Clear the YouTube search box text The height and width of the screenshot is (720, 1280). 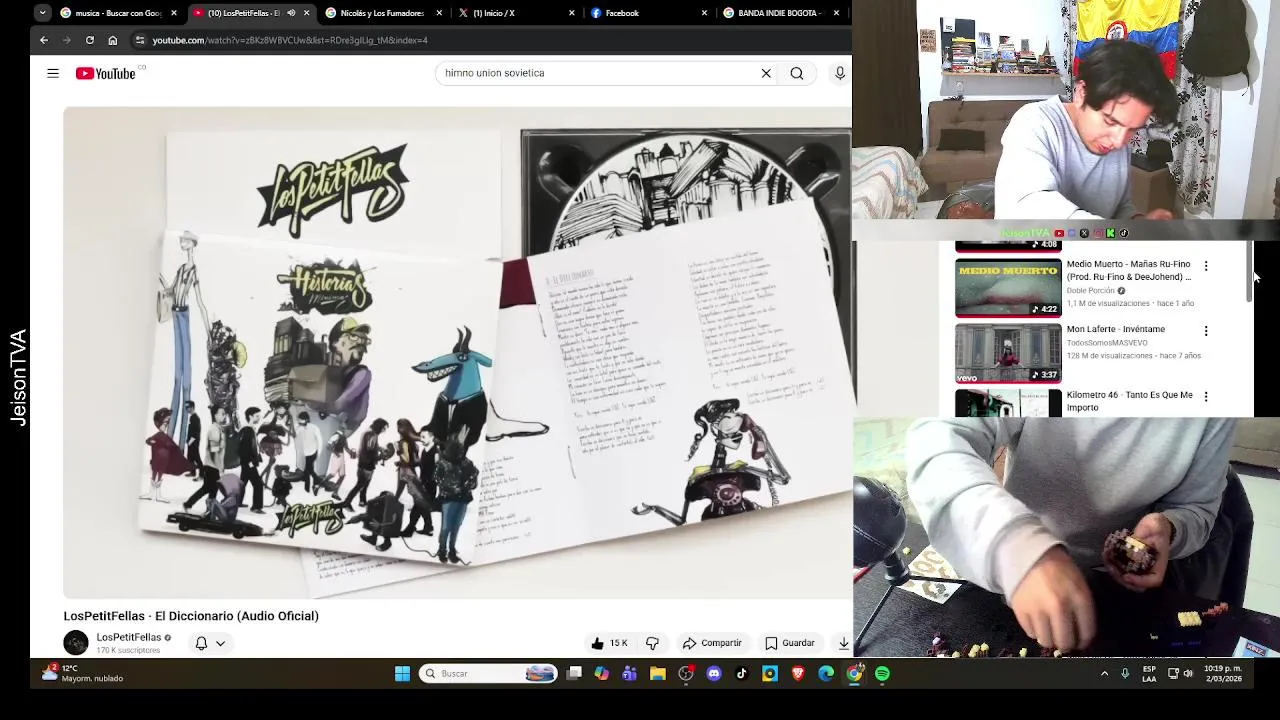coord(766,73)
